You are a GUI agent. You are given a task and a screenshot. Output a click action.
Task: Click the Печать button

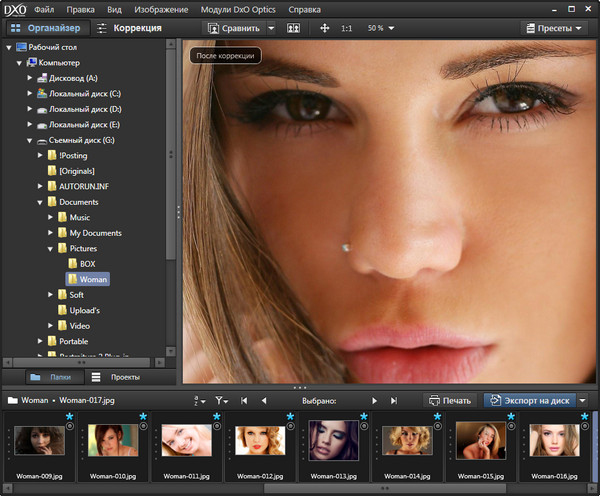(x=448, y=400)
